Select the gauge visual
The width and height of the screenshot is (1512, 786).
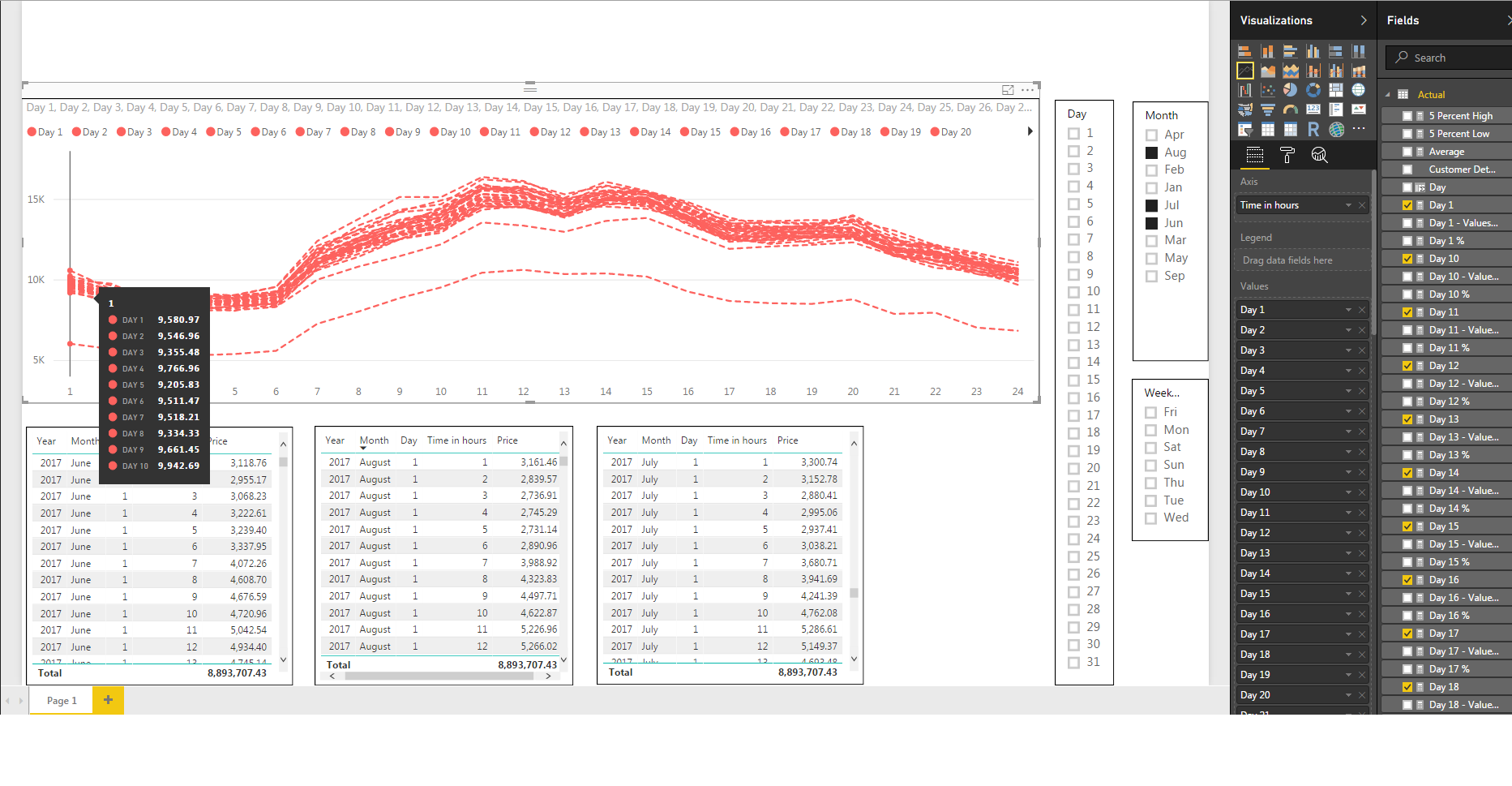[x=1291, y=110]
